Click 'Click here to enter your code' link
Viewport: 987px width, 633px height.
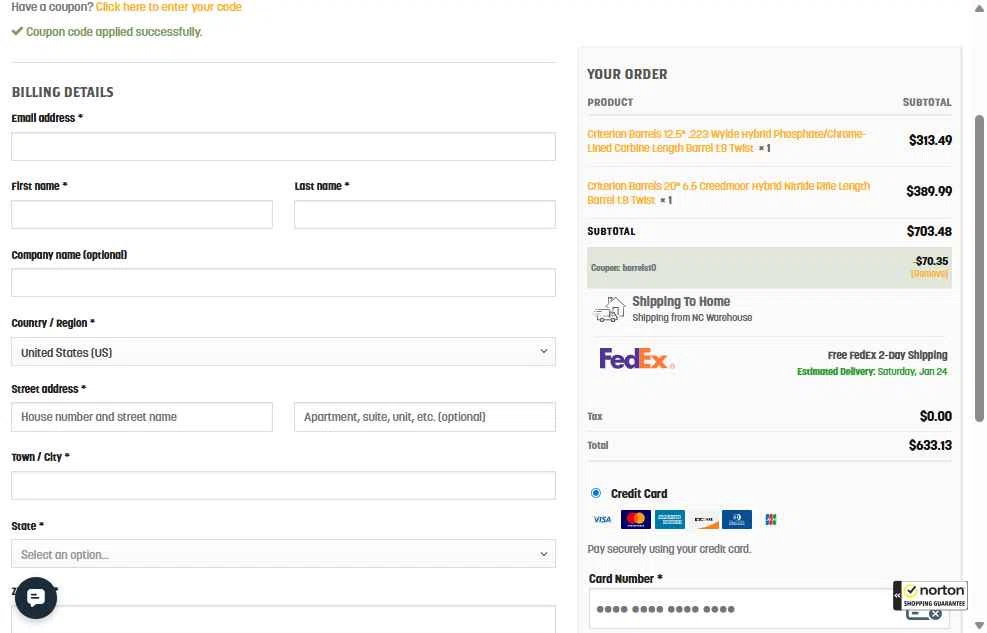(169, 7)
